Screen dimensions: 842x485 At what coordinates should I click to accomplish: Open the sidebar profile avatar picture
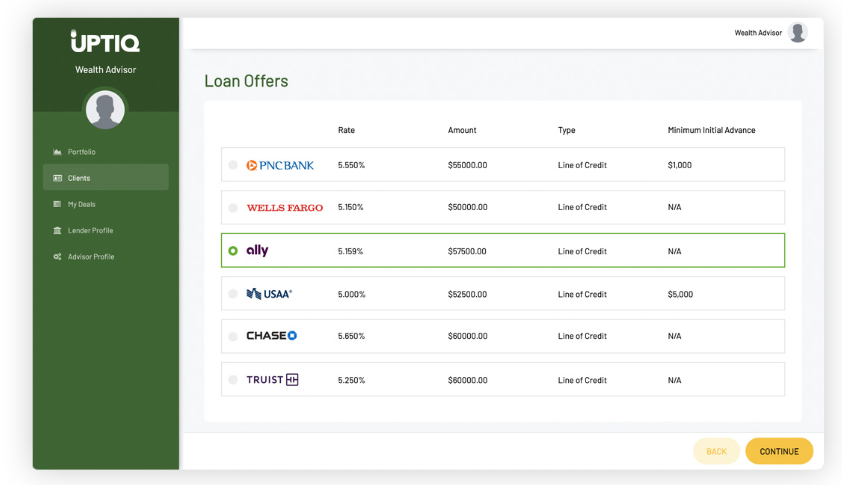(x=105, y=110)
